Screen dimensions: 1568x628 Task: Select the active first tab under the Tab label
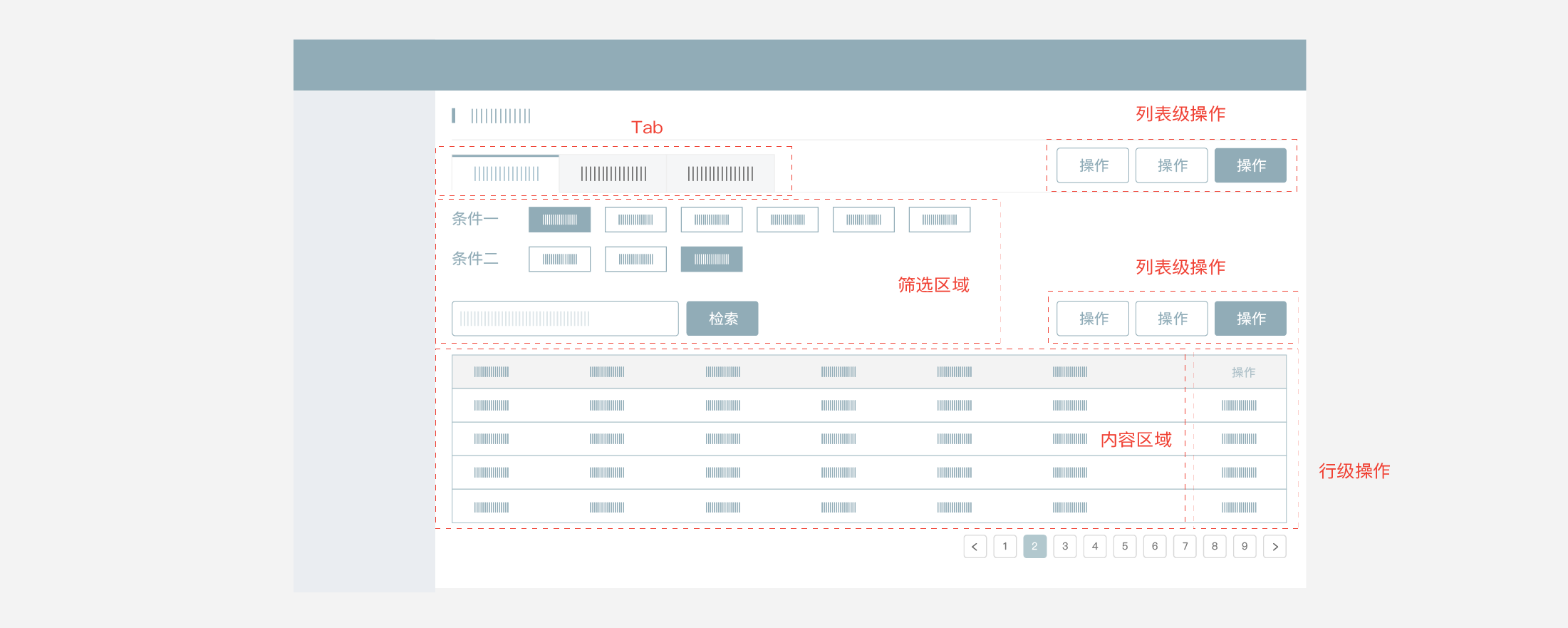pos(506,173)
